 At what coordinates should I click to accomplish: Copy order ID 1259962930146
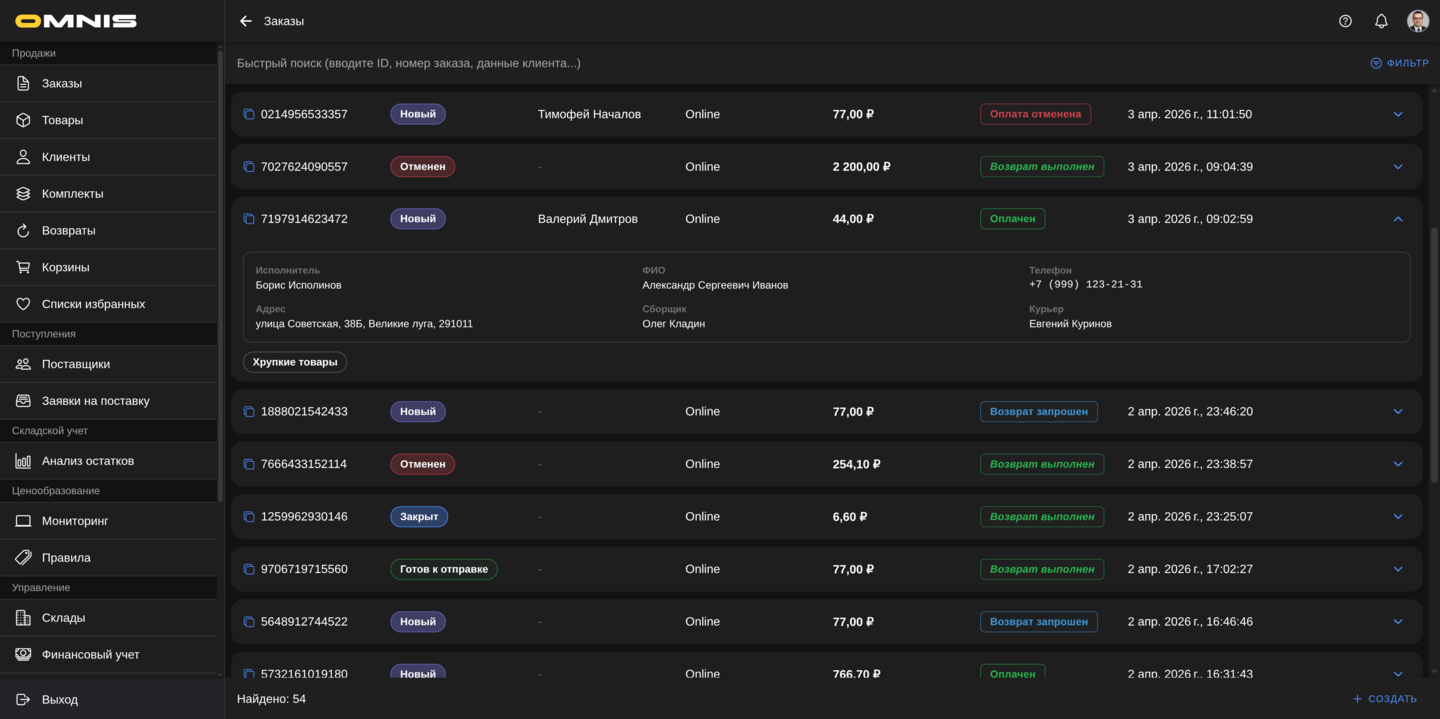pyautogui.click(x=249, y=517)
